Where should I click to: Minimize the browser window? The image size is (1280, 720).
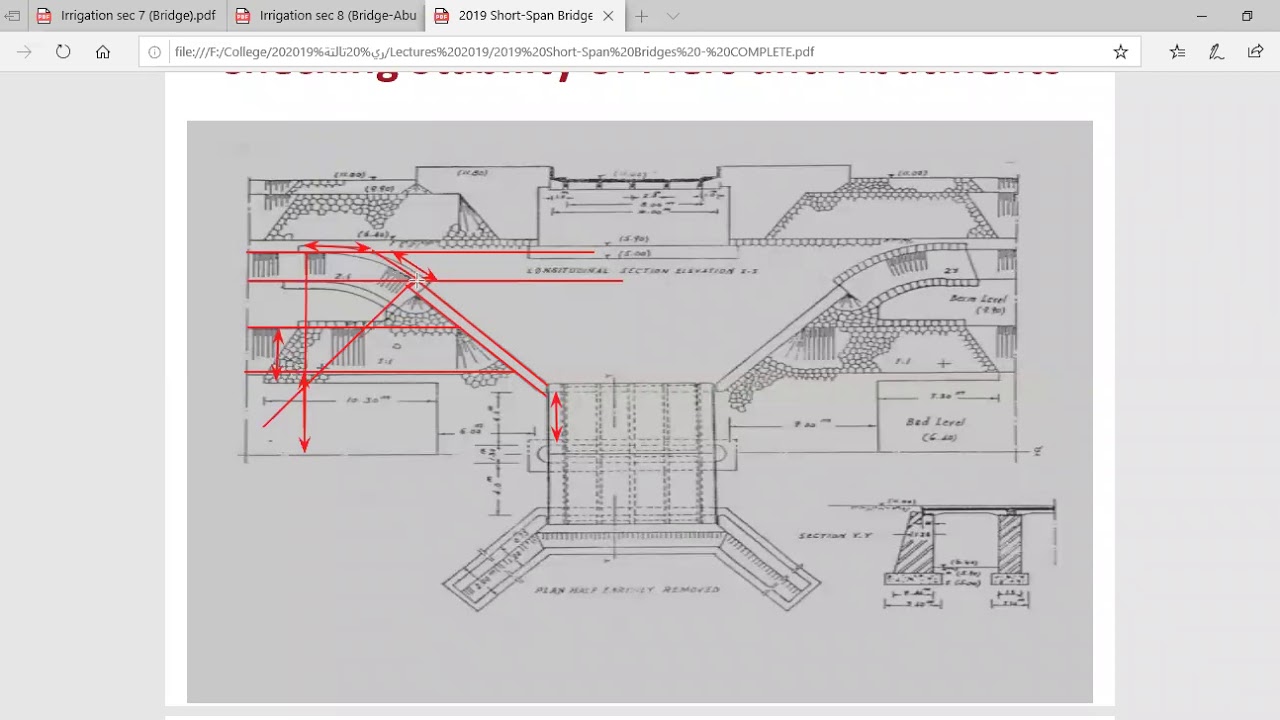(1202, 16)
